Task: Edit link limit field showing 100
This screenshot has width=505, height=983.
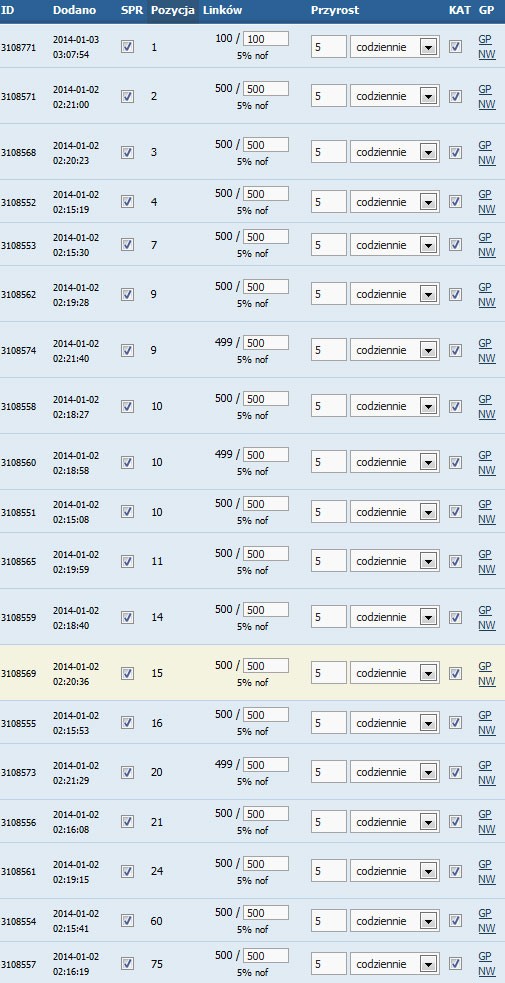Action: [x=266, y=39]
